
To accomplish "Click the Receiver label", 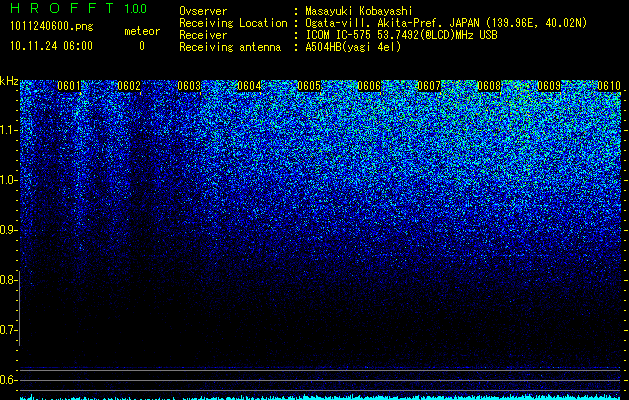I will tap(203, 35).
